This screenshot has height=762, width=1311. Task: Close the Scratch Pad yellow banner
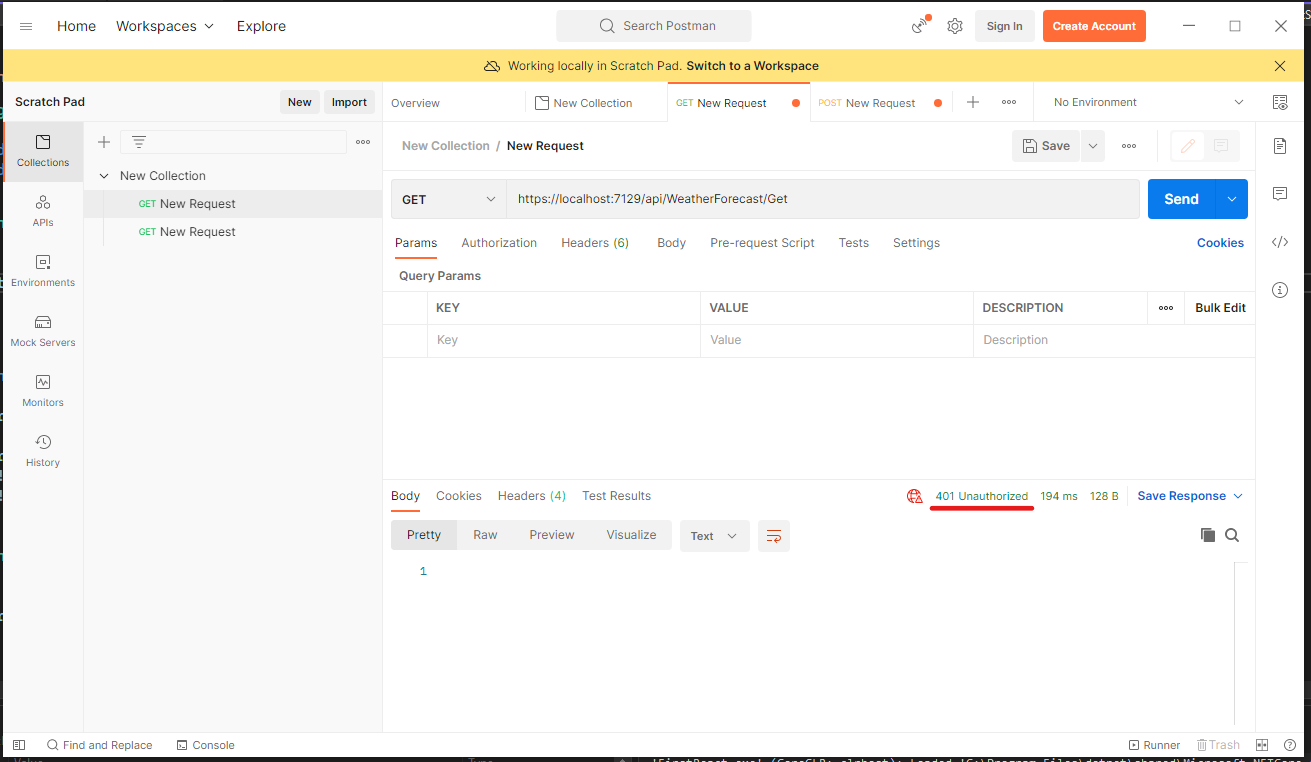tap(1280, 66)
